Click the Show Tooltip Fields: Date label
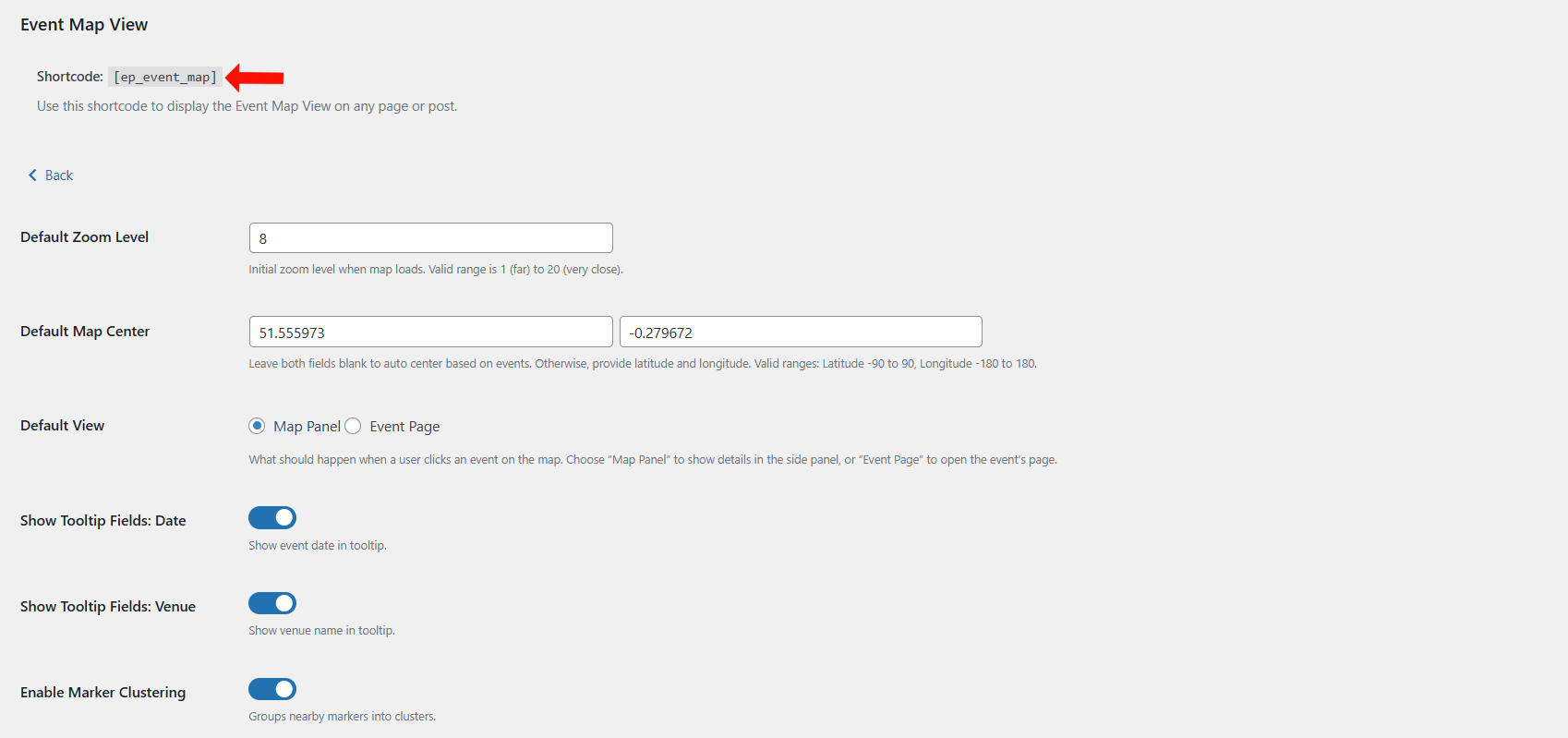Screen dimensions: 1568x738 [x=103, y=521]
